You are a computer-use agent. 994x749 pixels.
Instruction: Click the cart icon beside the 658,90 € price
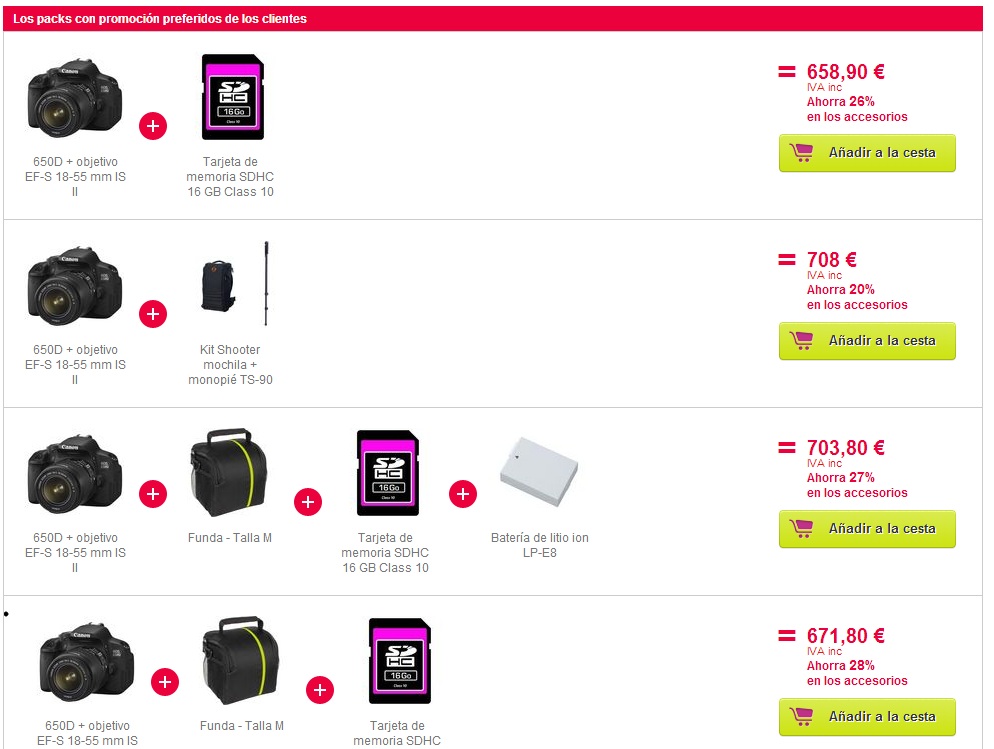point(801,153)
